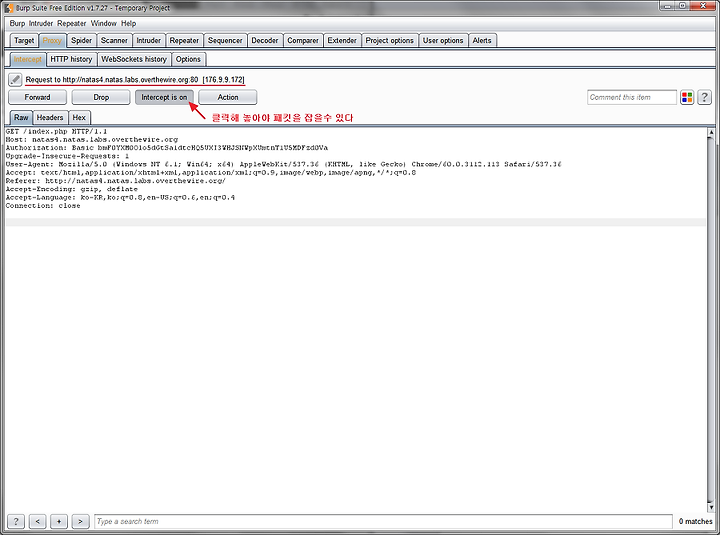Screen dimensions: 720x535
Task: Open the WebSockets history sub-tab
Action: [134, 59]
